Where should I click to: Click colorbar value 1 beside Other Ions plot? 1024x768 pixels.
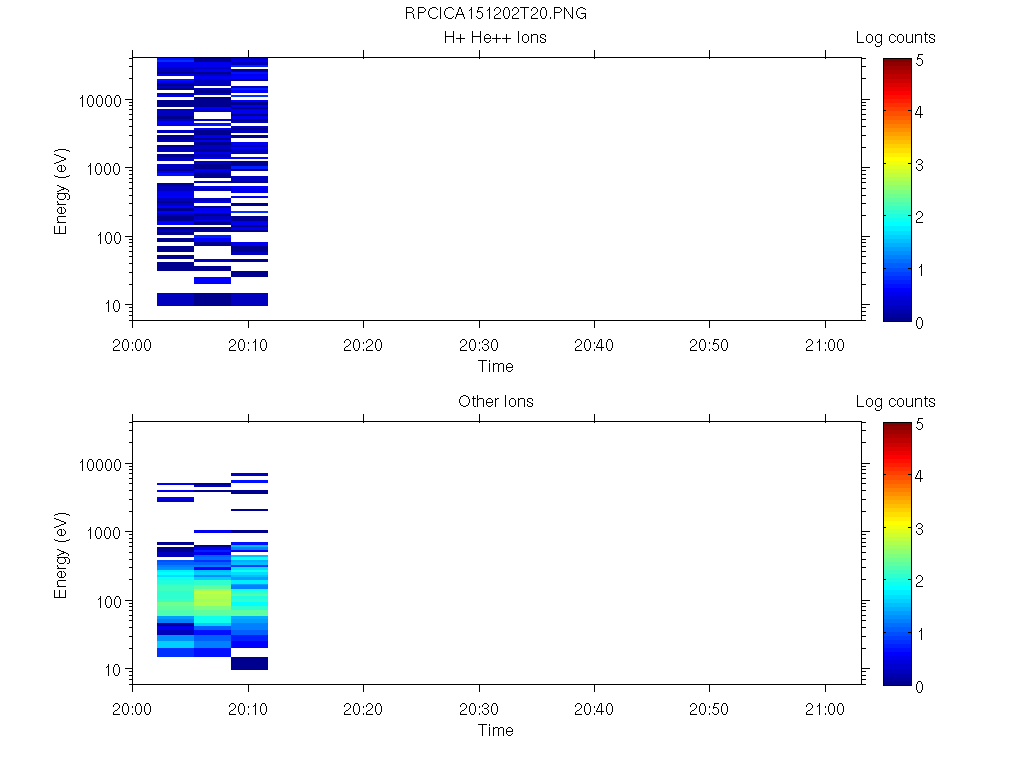point(920,633)
